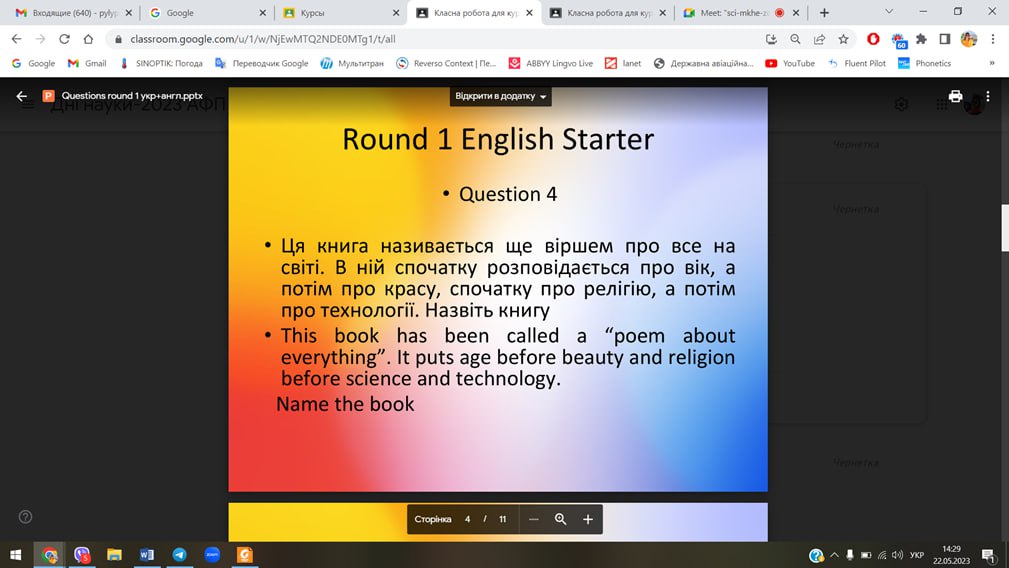The width and height of the screenshot is (1009, 568).
Task: Expand the 'Відкрити в додатку' dropdown
Action: (x=501, y=97)
